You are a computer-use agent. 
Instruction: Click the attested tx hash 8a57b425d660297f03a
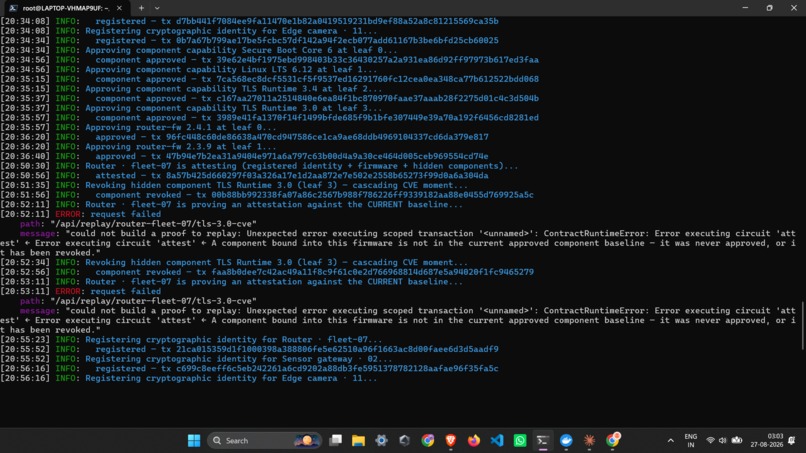click(x=327, y=176)
